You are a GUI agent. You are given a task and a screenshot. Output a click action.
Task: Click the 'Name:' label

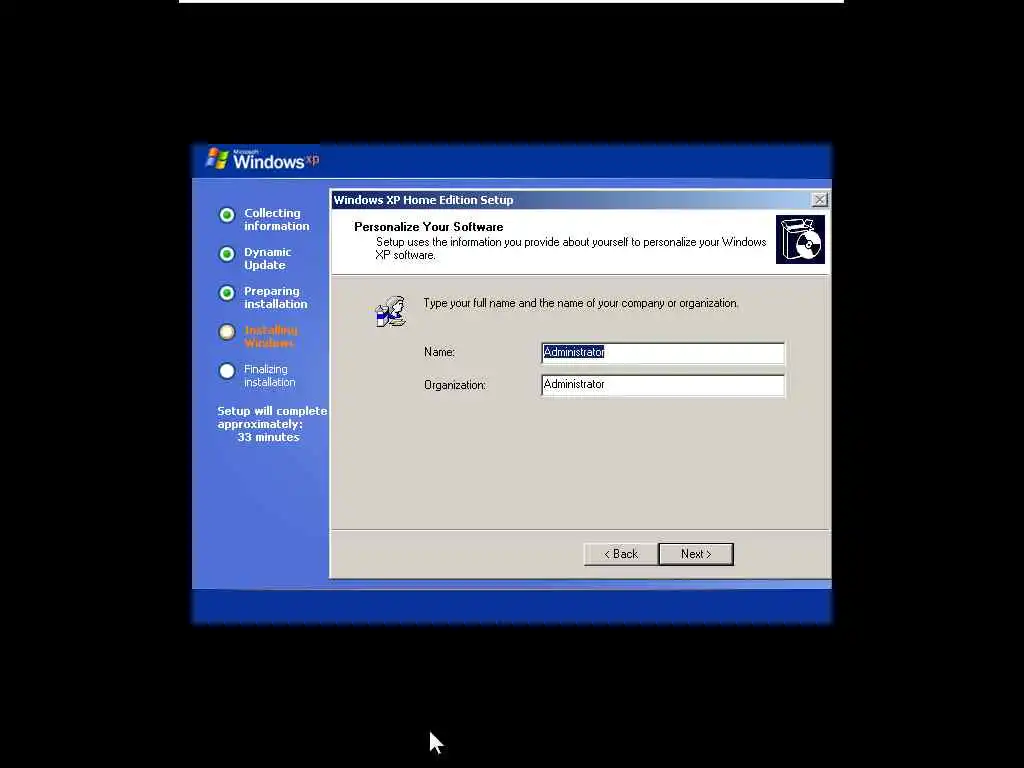(439, 352)
